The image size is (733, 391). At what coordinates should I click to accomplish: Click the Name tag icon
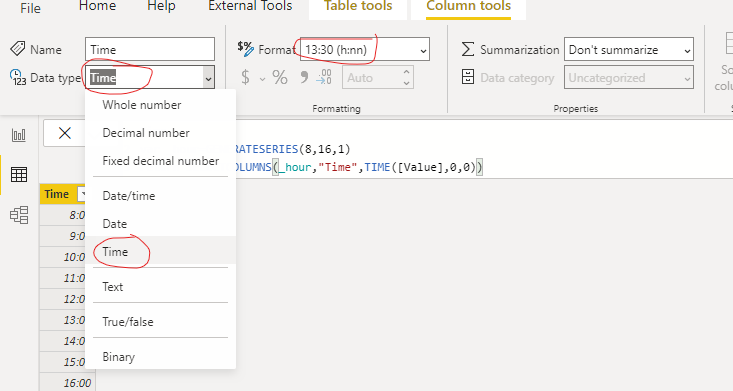tap(17, 48)
